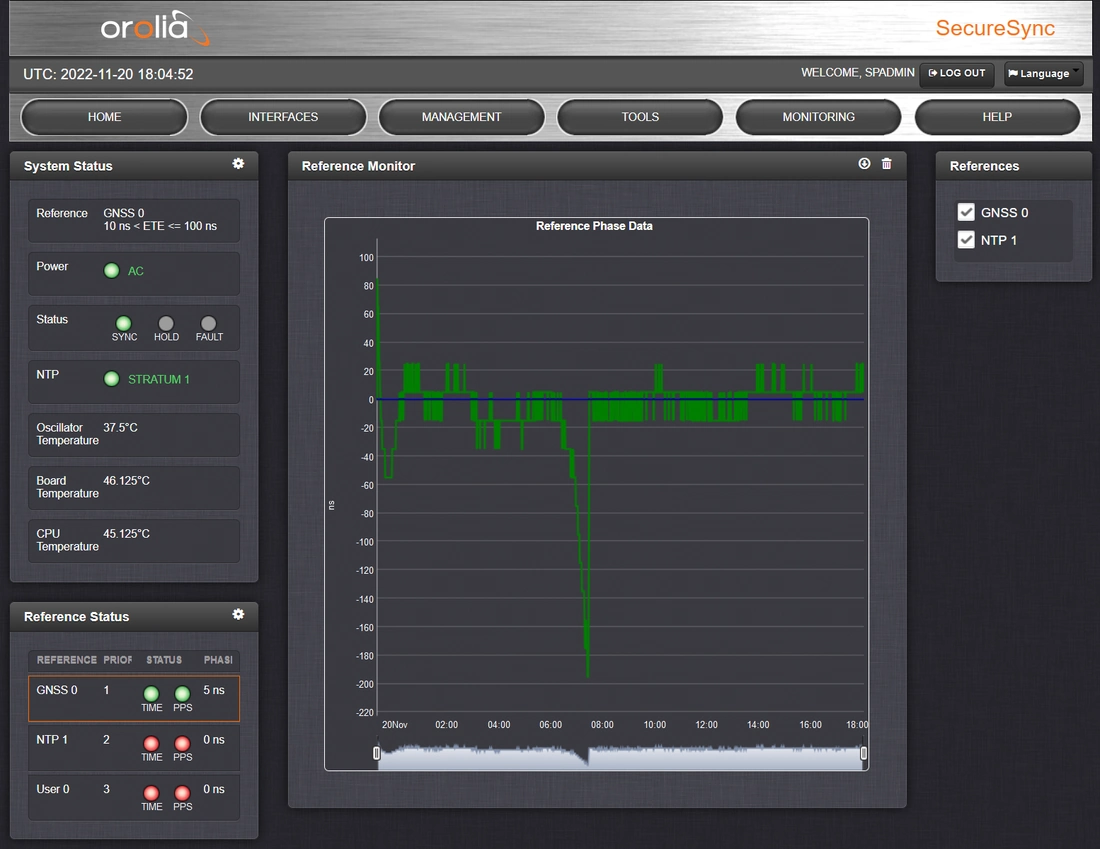
Task: Click the chart range overview strip
Action: (620, 756)
